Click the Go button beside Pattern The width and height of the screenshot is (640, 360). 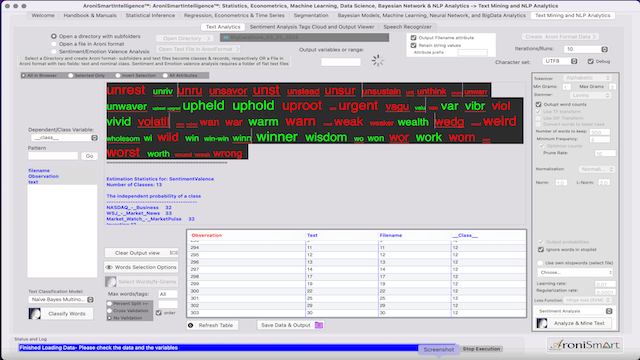89,156
